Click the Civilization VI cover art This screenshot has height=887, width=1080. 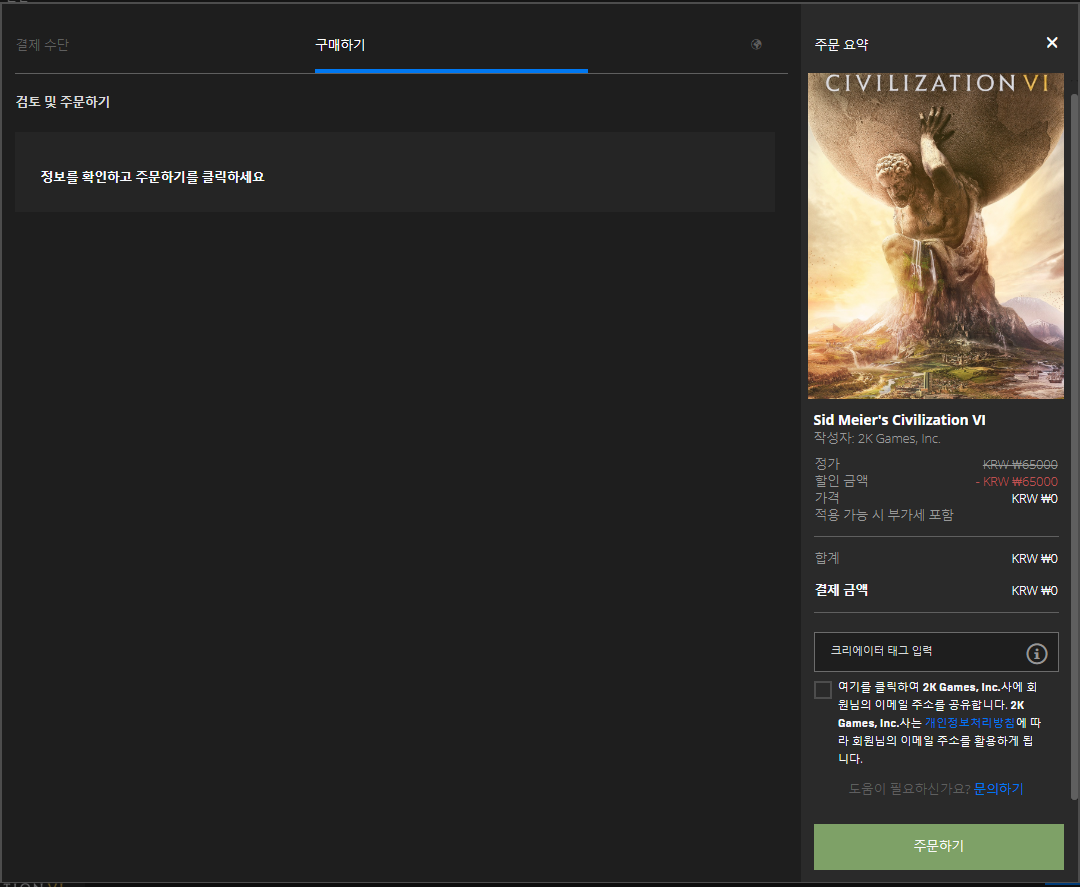coord(935,236)
